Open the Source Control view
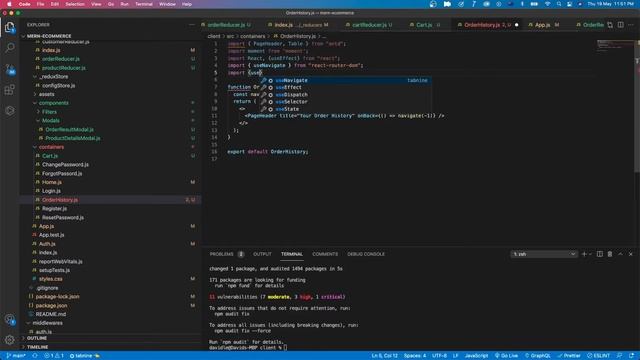 (x=9, y=69)
